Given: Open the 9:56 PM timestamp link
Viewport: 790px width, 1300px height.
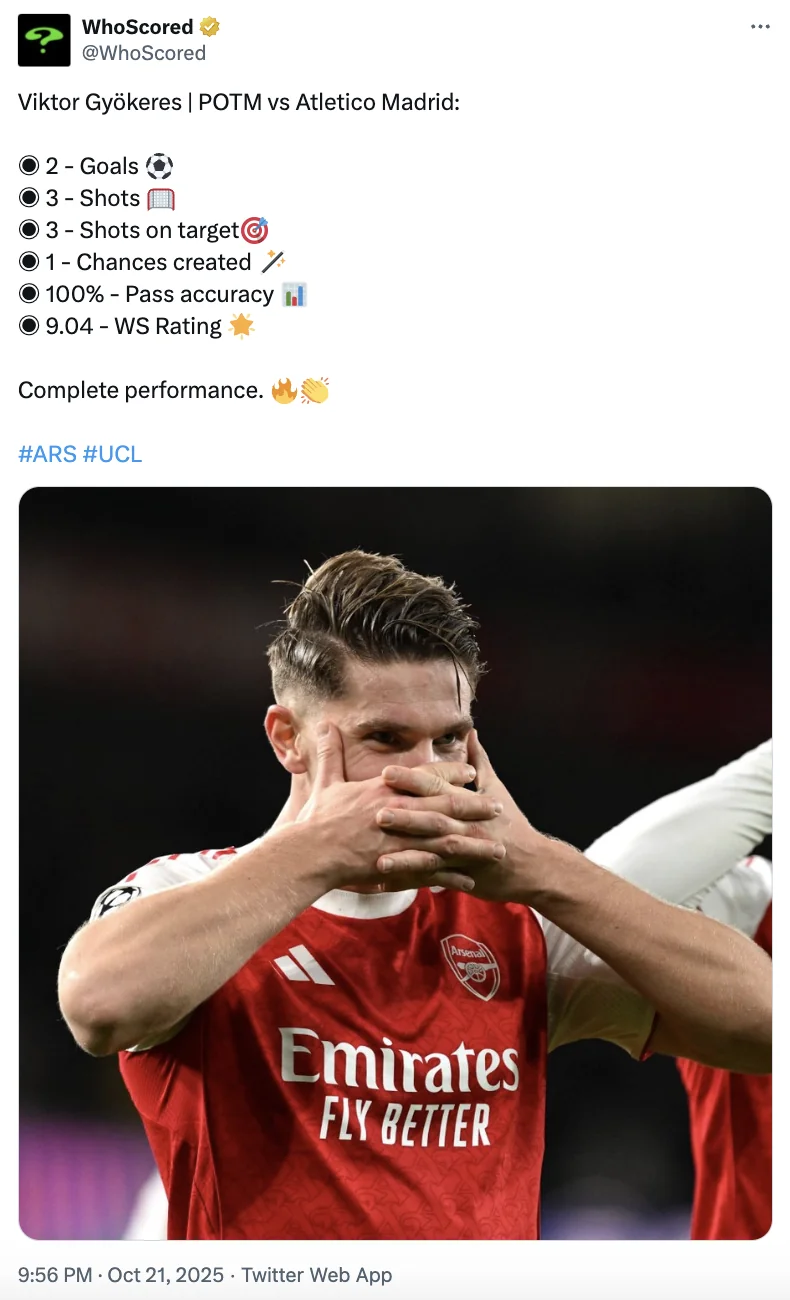Looking at the screenshot, I should pos(55,1275).
